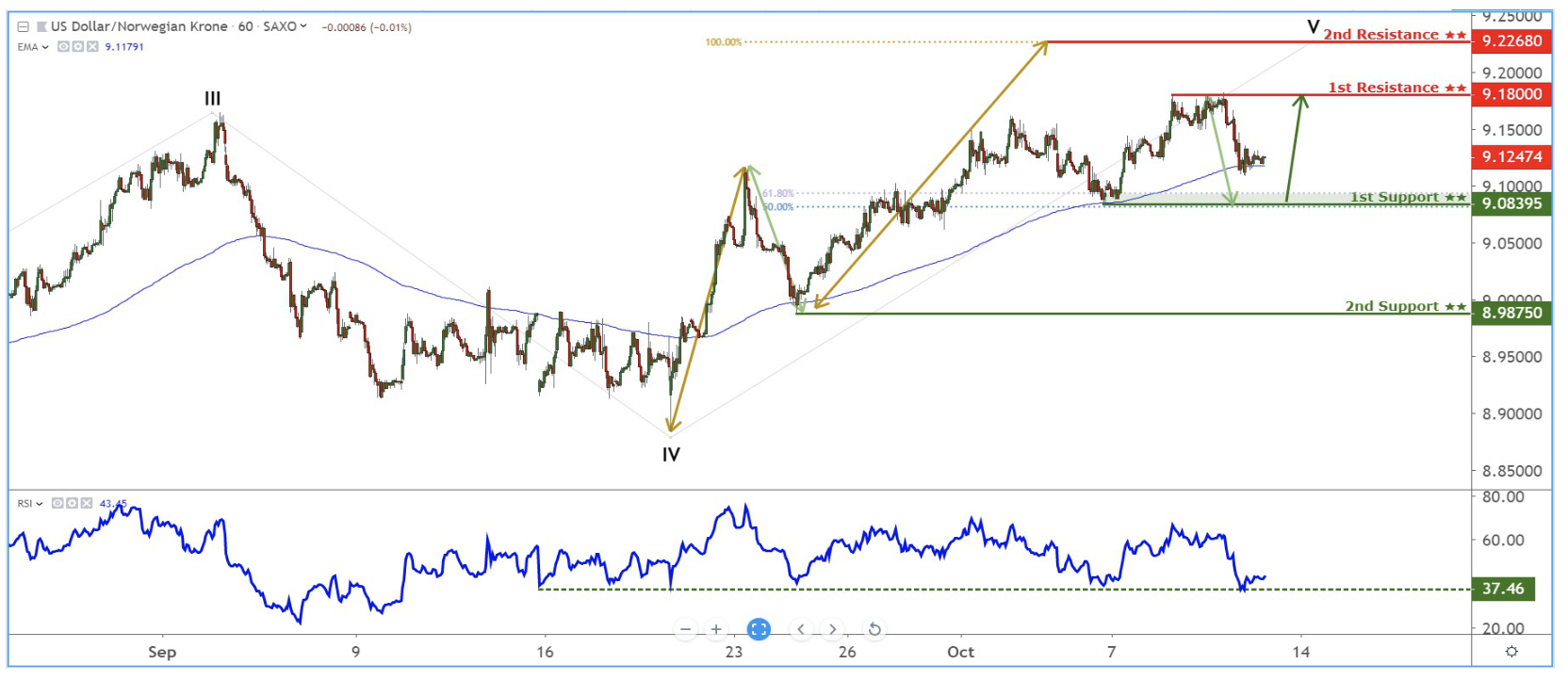Screen dimensions: 1568x680
Task: Click the 2nd Resistance price label 9.22680
Action: [1511, 41]
